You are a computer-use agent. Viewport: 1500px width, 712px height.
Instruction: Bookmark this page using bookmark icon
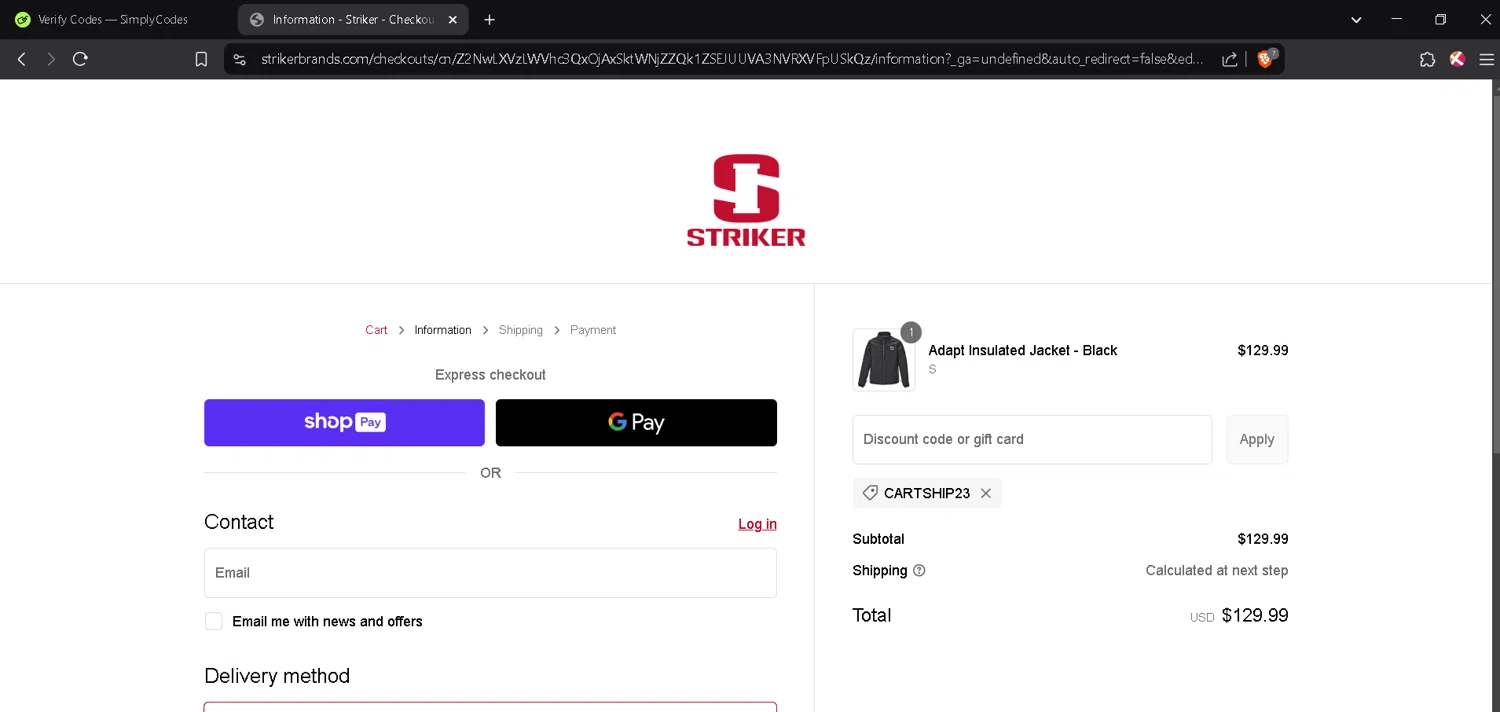(201, 59)
